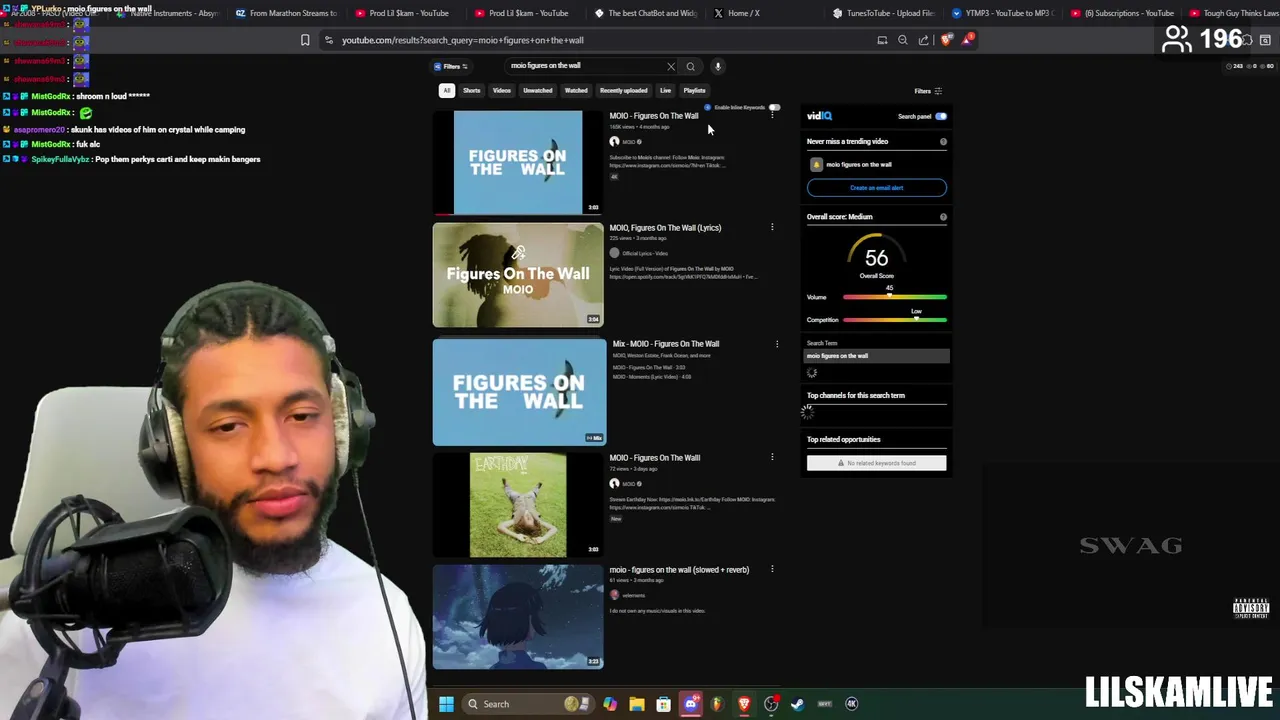Select the Shorts filter chip
This screenshot has height=720, width=1280.
pos(472,91)
